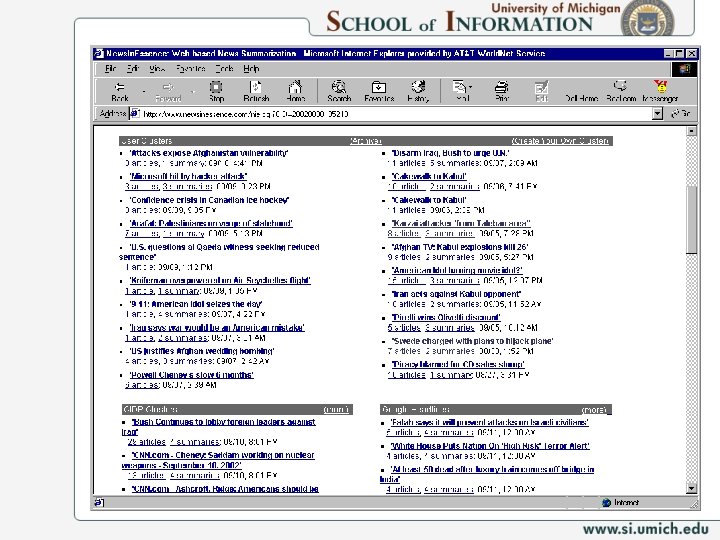This screenshot has height=540, width=720.
Task: Select 'Iran acts against Kabul opponent' headline
Action: pyautogui.click(x=456, y=294)
